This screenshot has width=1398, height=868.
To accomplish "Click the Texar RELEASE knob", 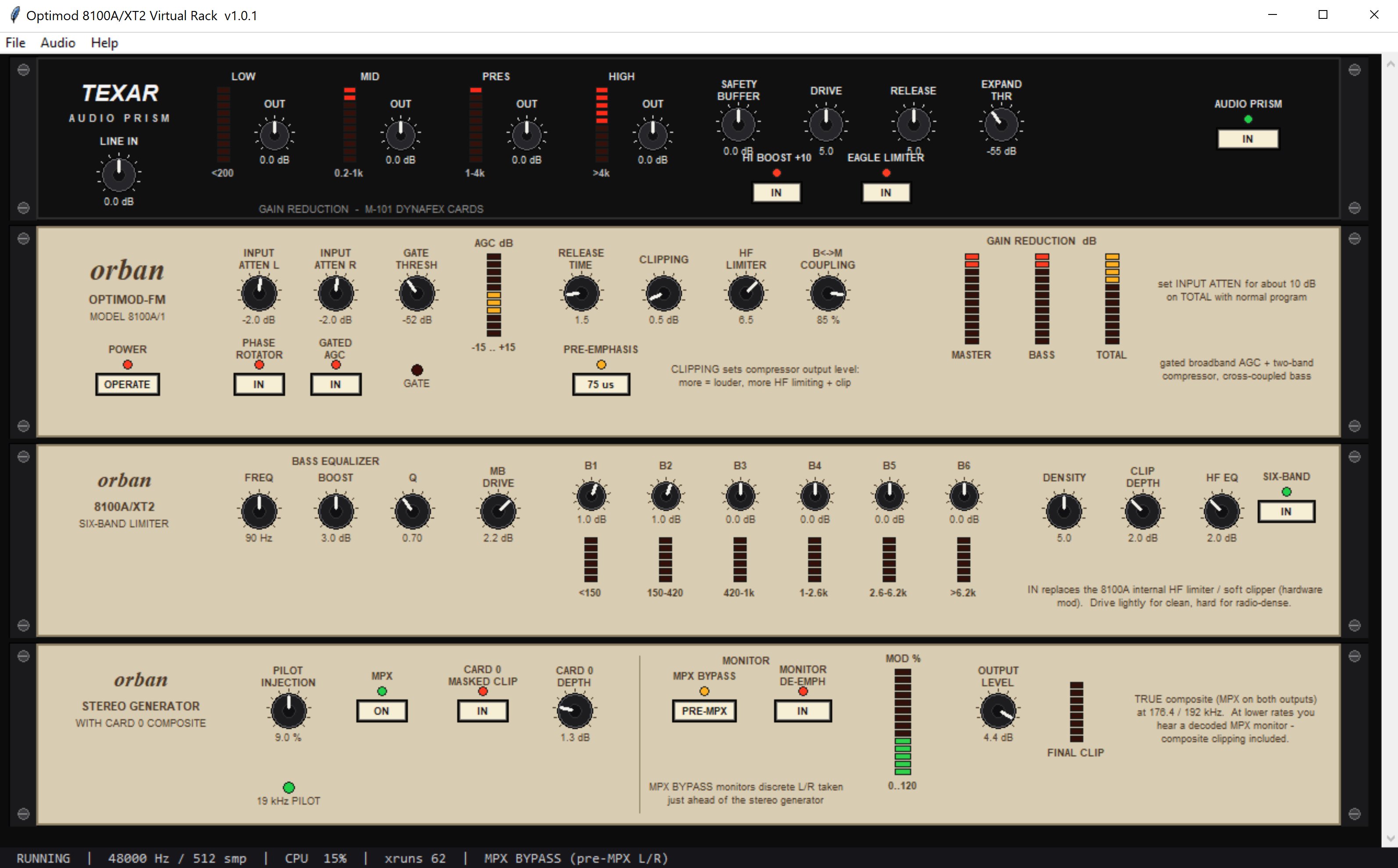I will (913, 124).
